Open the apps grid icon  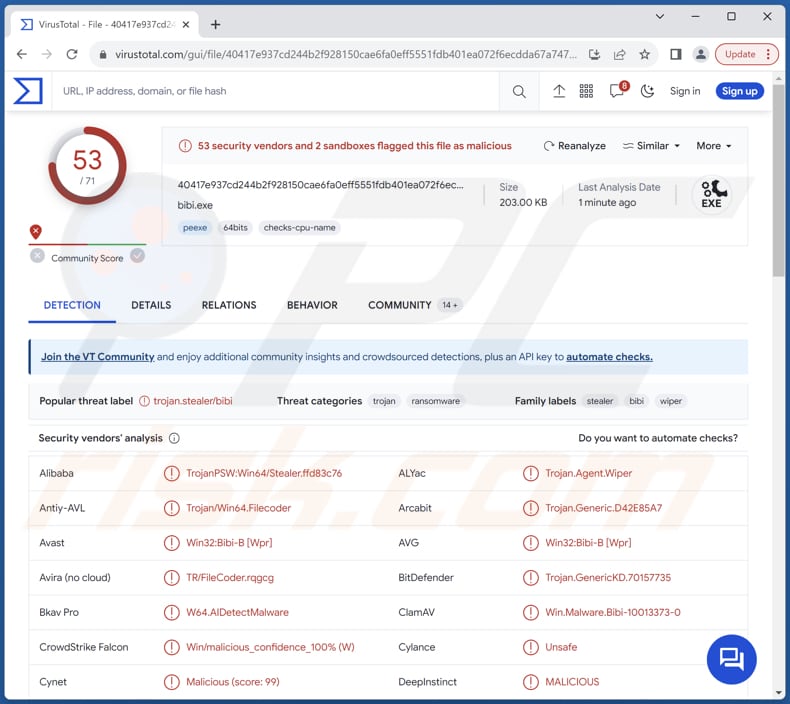click(x=587, y=91)
